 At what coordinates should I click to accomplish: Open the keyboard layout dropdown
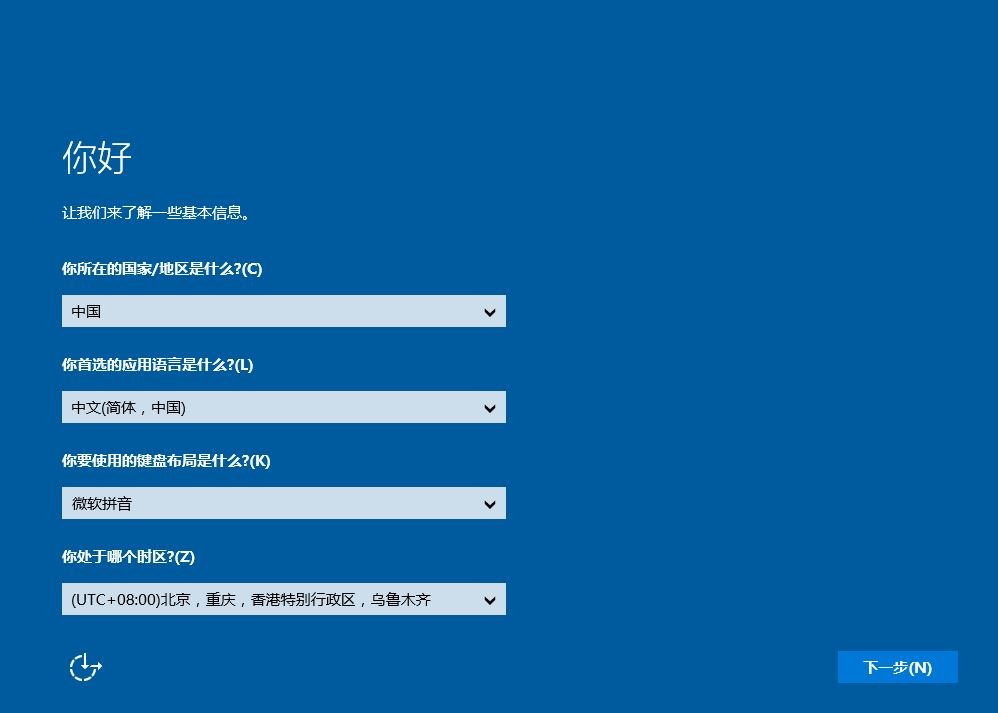point(283,503)
